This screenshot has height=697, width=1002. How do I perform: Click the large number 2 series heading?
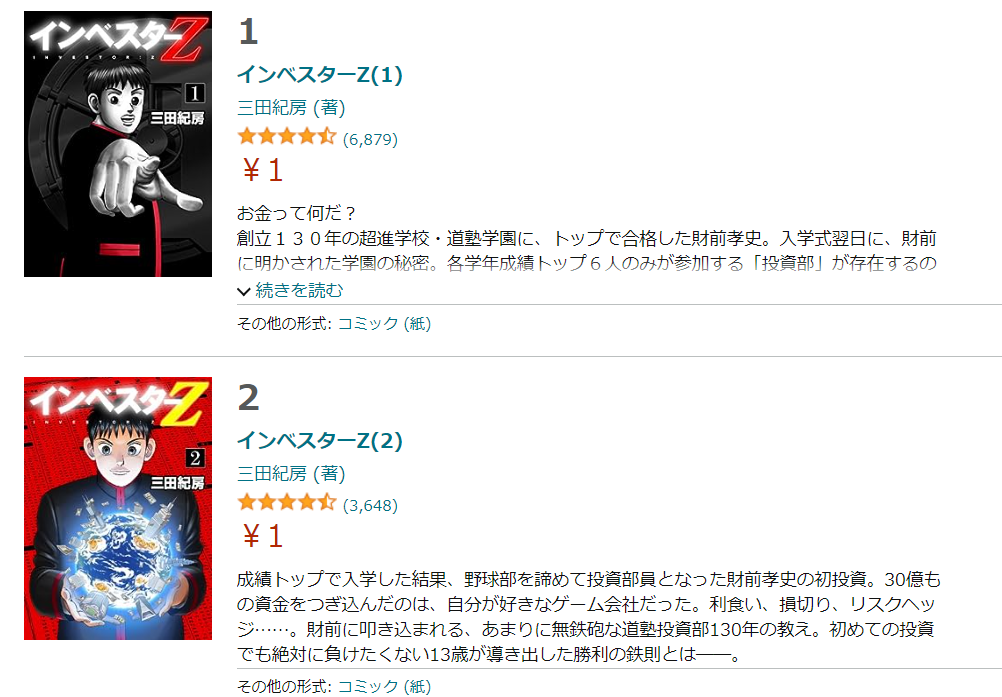coord(249,398)
